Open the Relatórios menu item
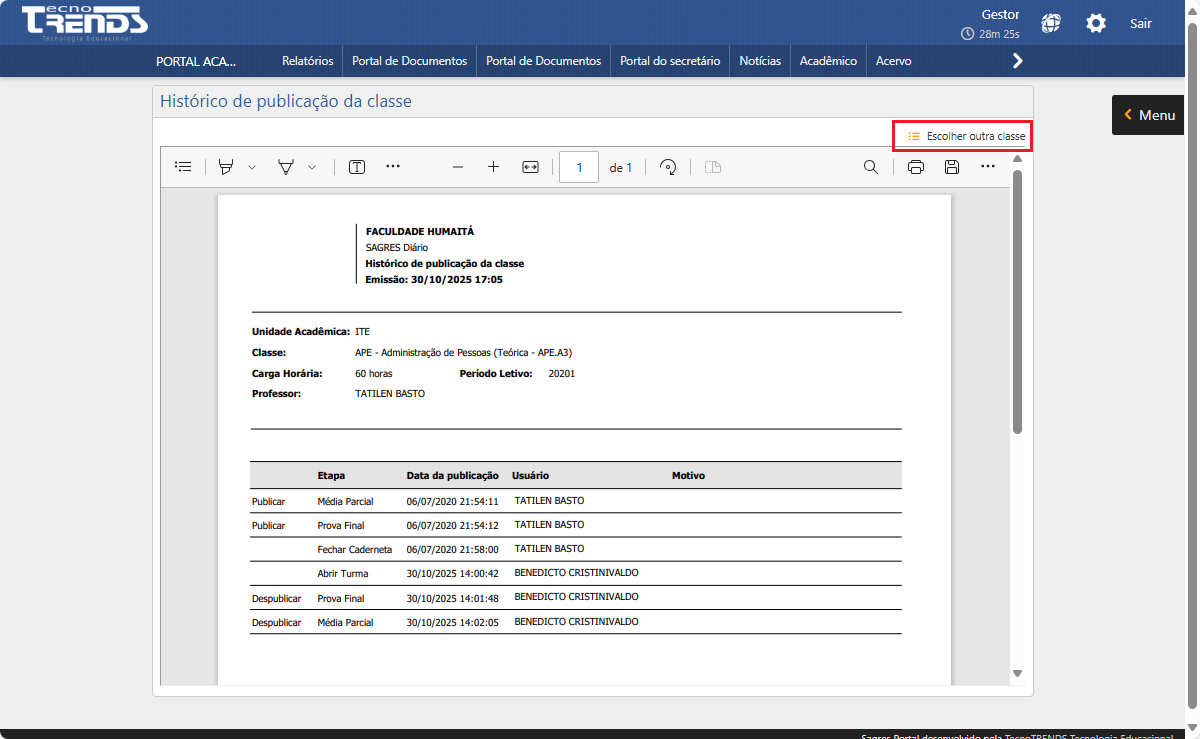 click(x=307, y=61)
